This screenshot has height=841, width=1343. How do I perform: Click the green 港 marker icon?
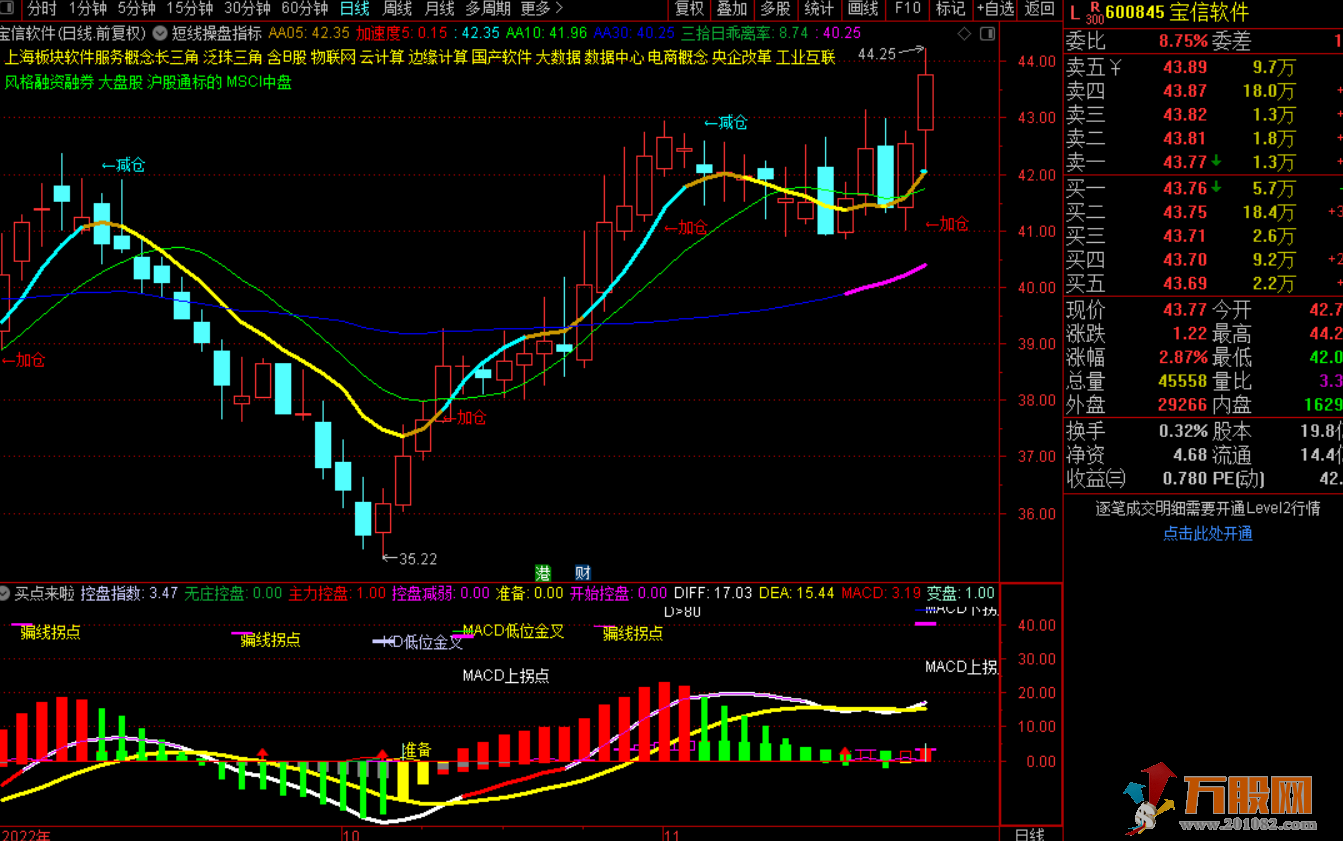543,573
